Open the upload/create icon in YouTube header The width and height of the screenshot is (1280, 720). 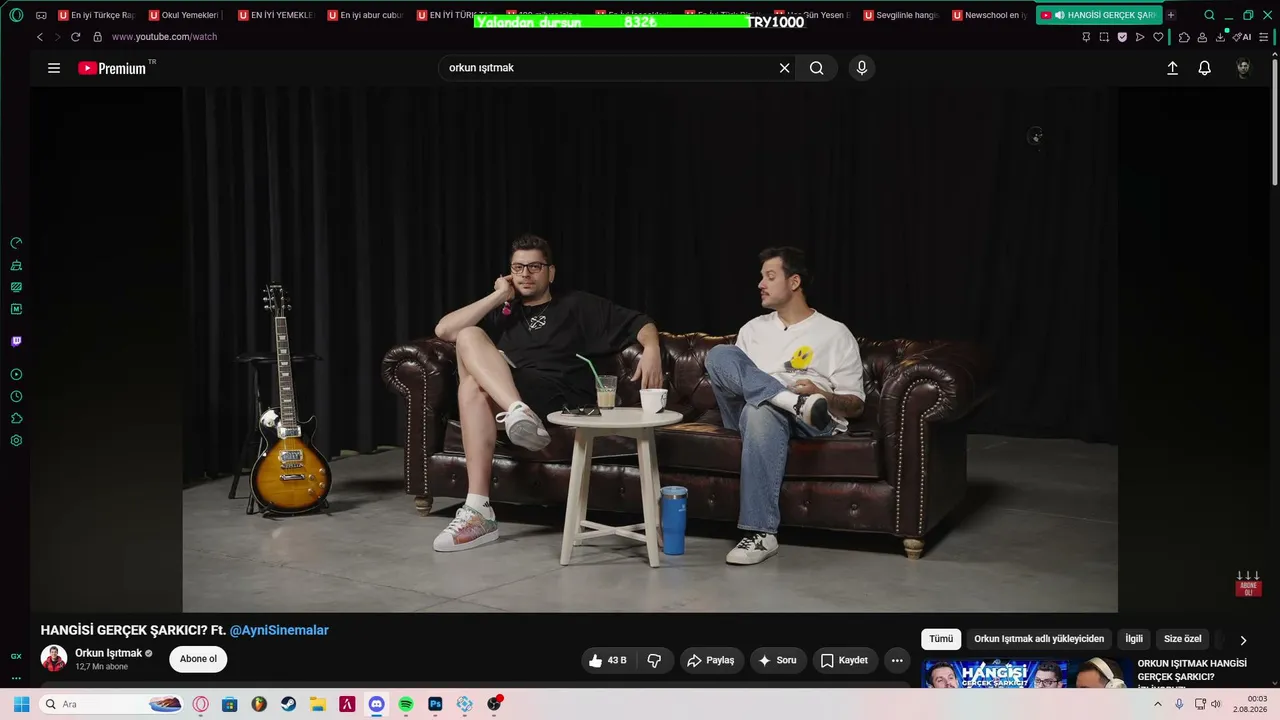[1172, 68]
